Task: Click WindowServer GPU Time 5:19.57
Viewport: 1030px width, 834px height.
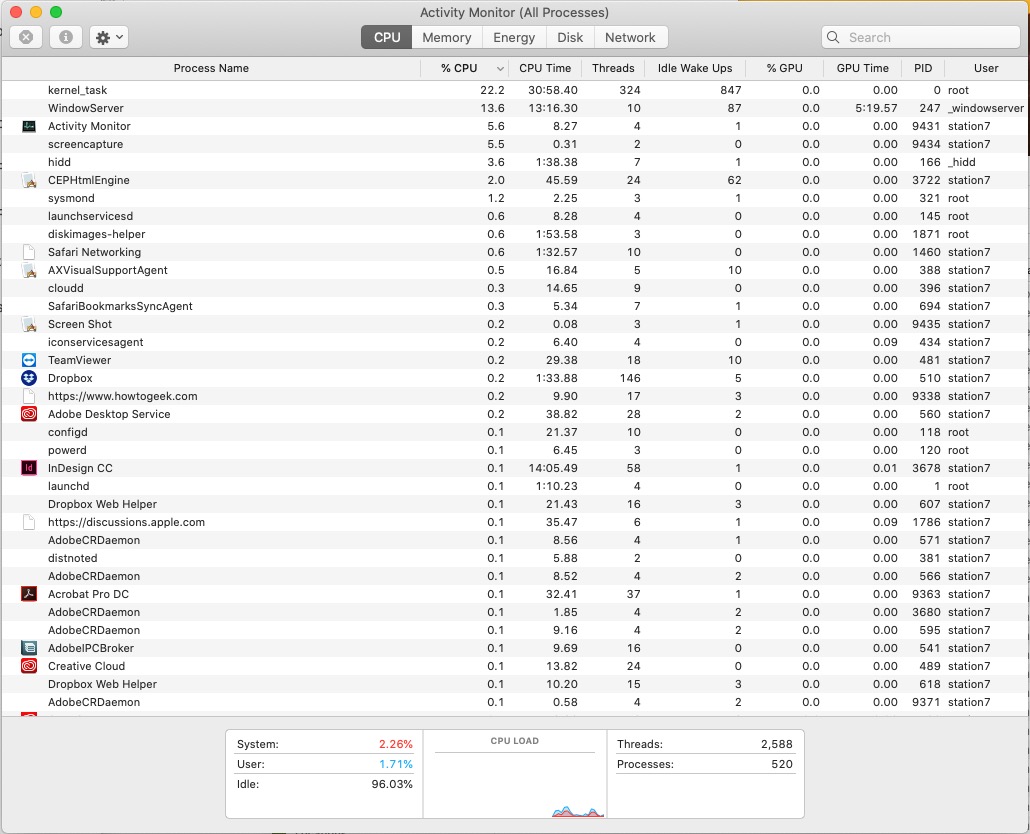Action: coord(876,108)
